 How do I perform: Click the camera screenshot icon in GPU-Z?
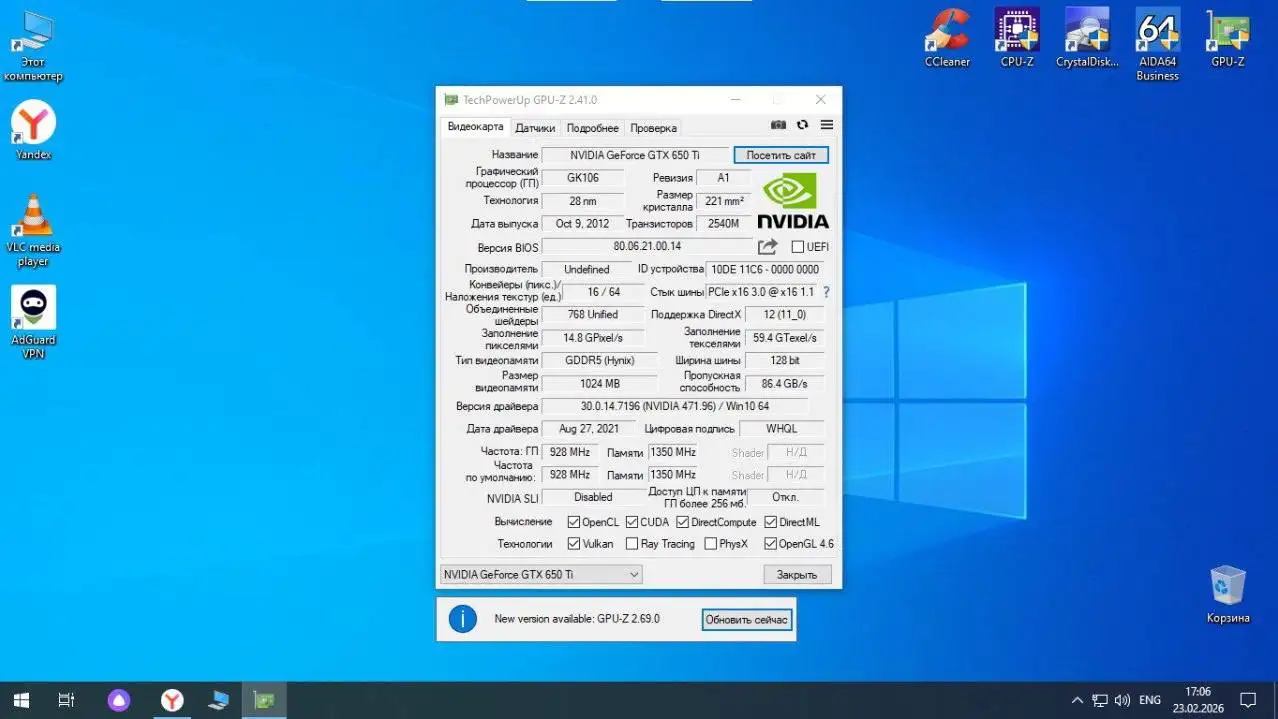pos(778,124)
